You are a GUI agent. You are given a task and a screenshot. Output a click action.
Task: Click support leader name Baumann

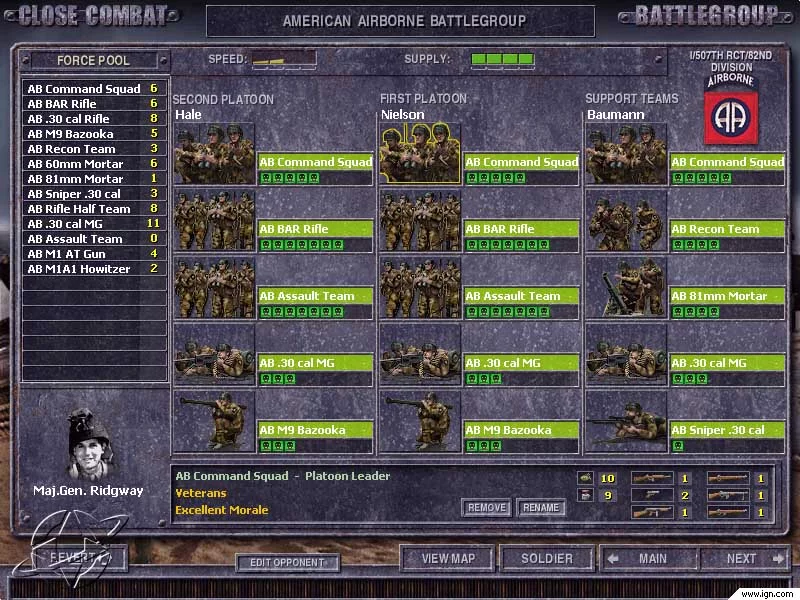click(x=616, y=115)
